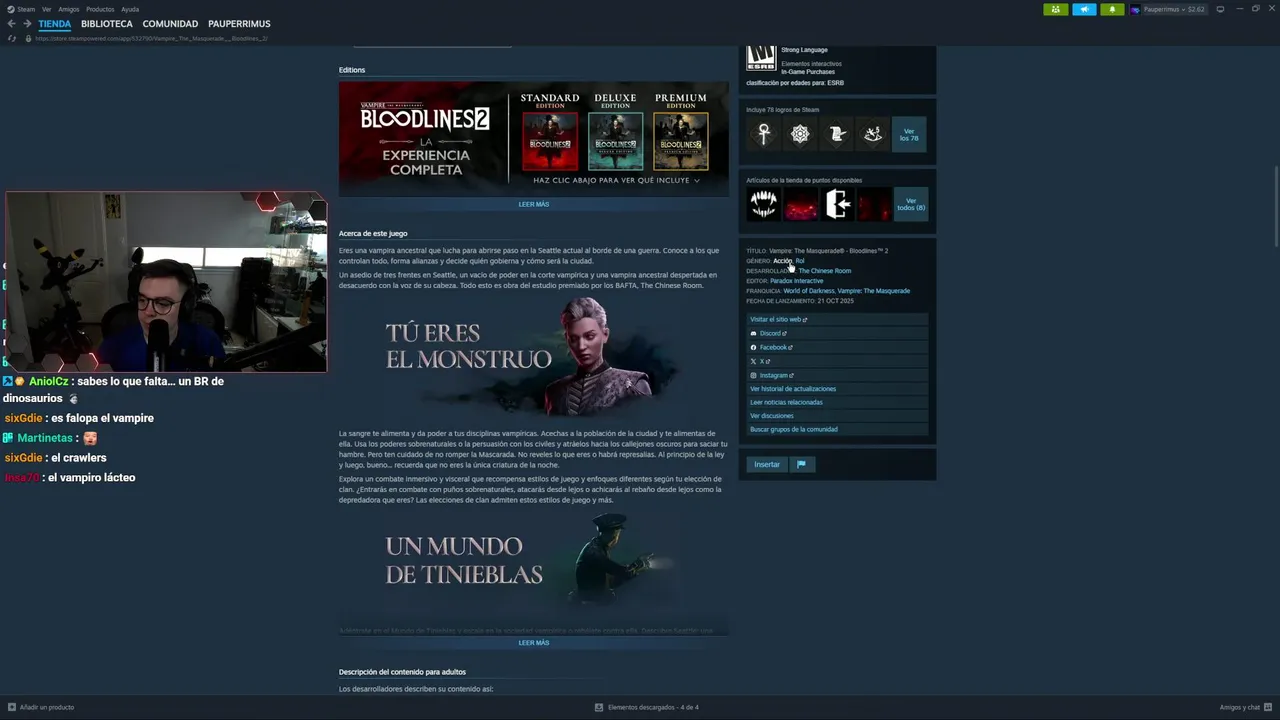Viewport: 1280px width, 720px height.
Task: View all 8 points shop items
Action: point(911,204)
